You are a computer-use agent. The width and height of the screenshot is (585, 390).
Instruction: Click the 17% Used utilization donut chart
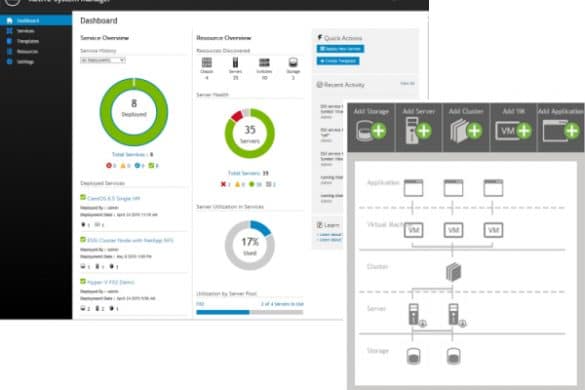[250, 245]
